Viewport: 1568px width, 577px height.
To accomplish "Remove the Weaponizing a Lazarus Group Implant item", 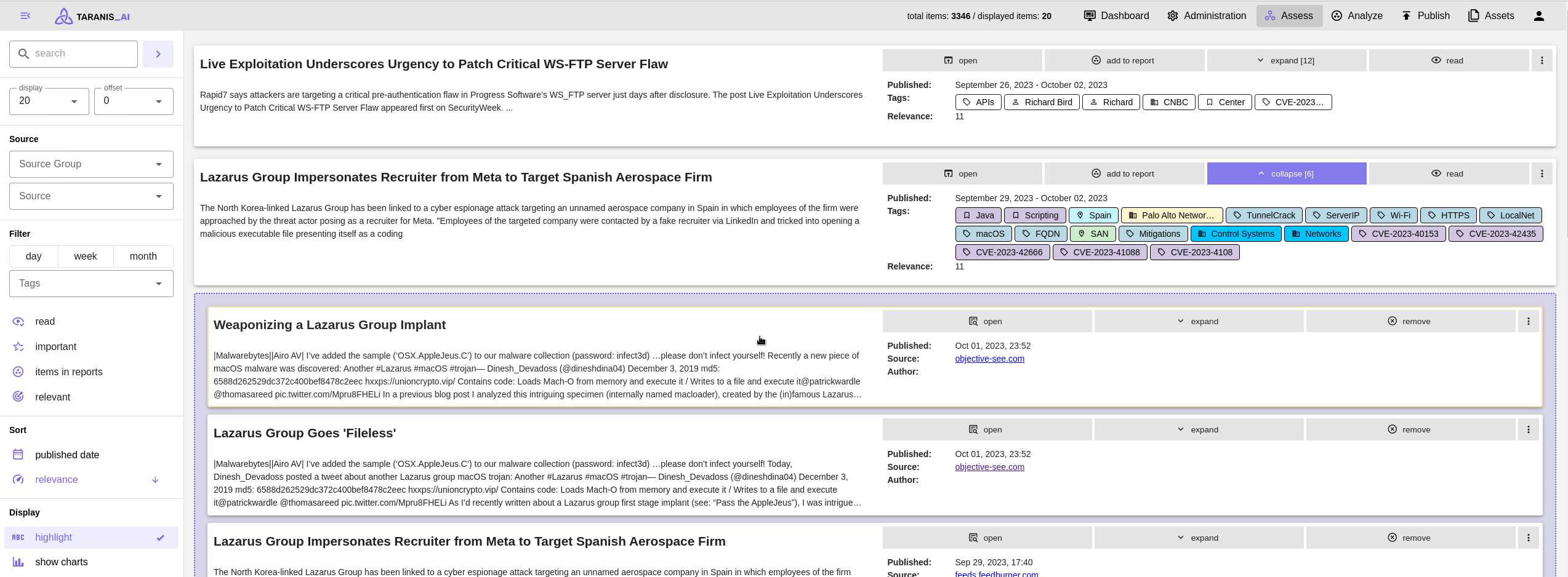I will (x=1410, y=321).
